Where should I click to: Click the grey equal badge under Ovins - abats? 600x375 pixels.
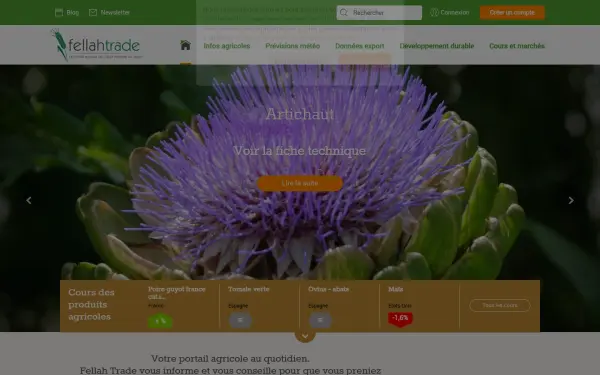(x=320, y=320)
